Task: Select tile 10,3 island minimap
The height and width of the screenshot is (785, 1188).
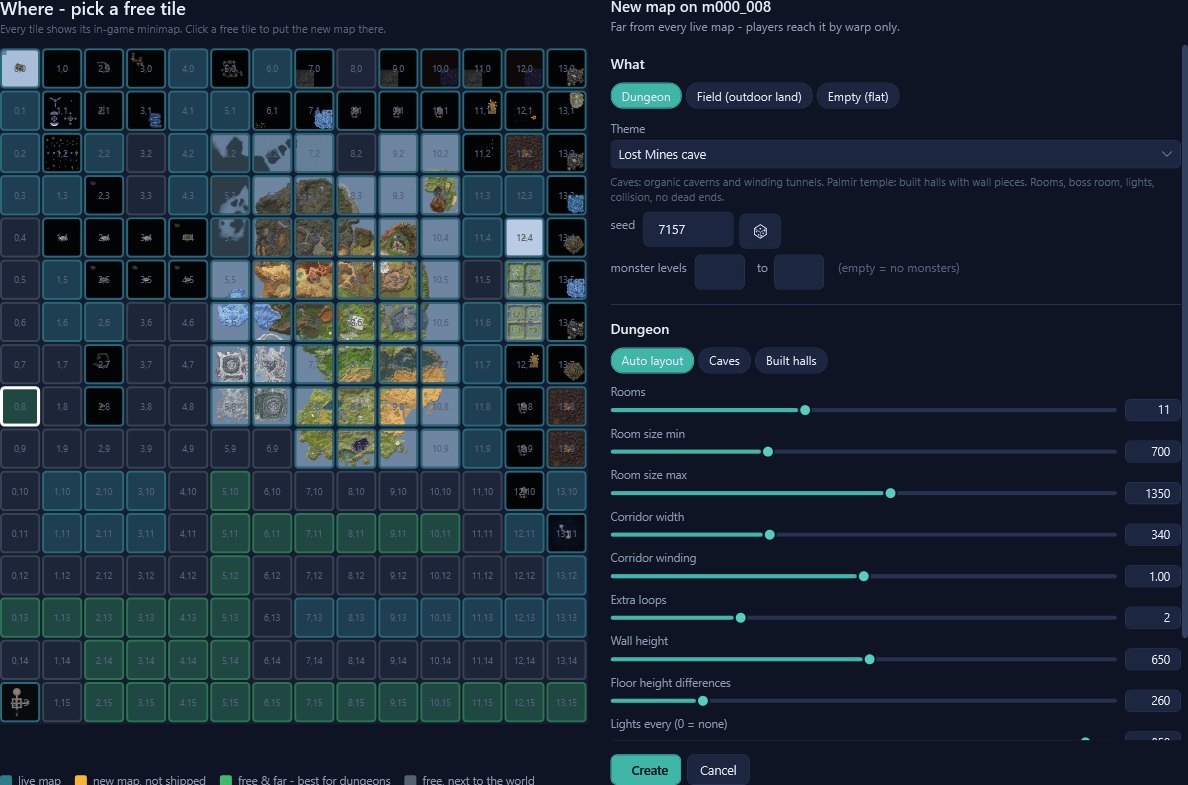Action: (x=440, y=195)
